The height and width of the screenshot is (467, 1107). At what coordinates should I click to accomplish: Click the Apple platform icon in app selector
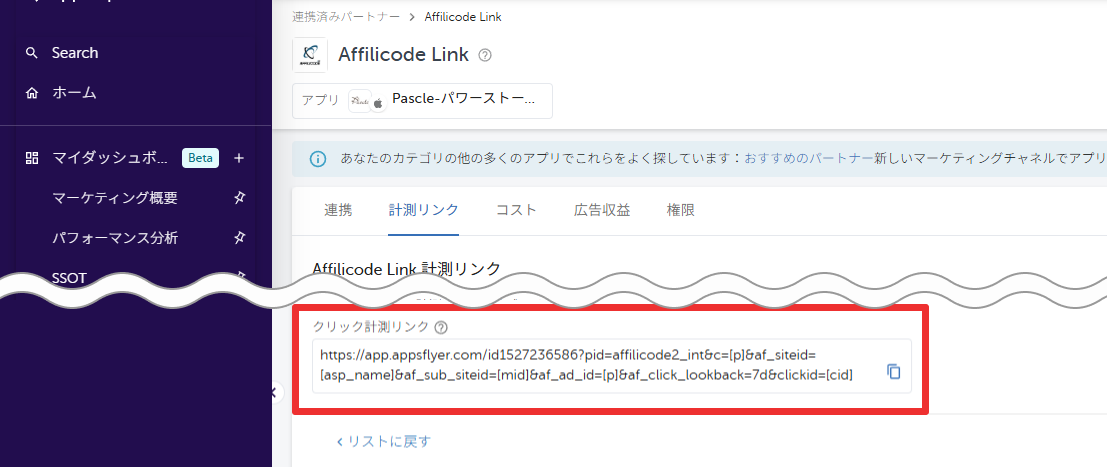click(378, 102)
